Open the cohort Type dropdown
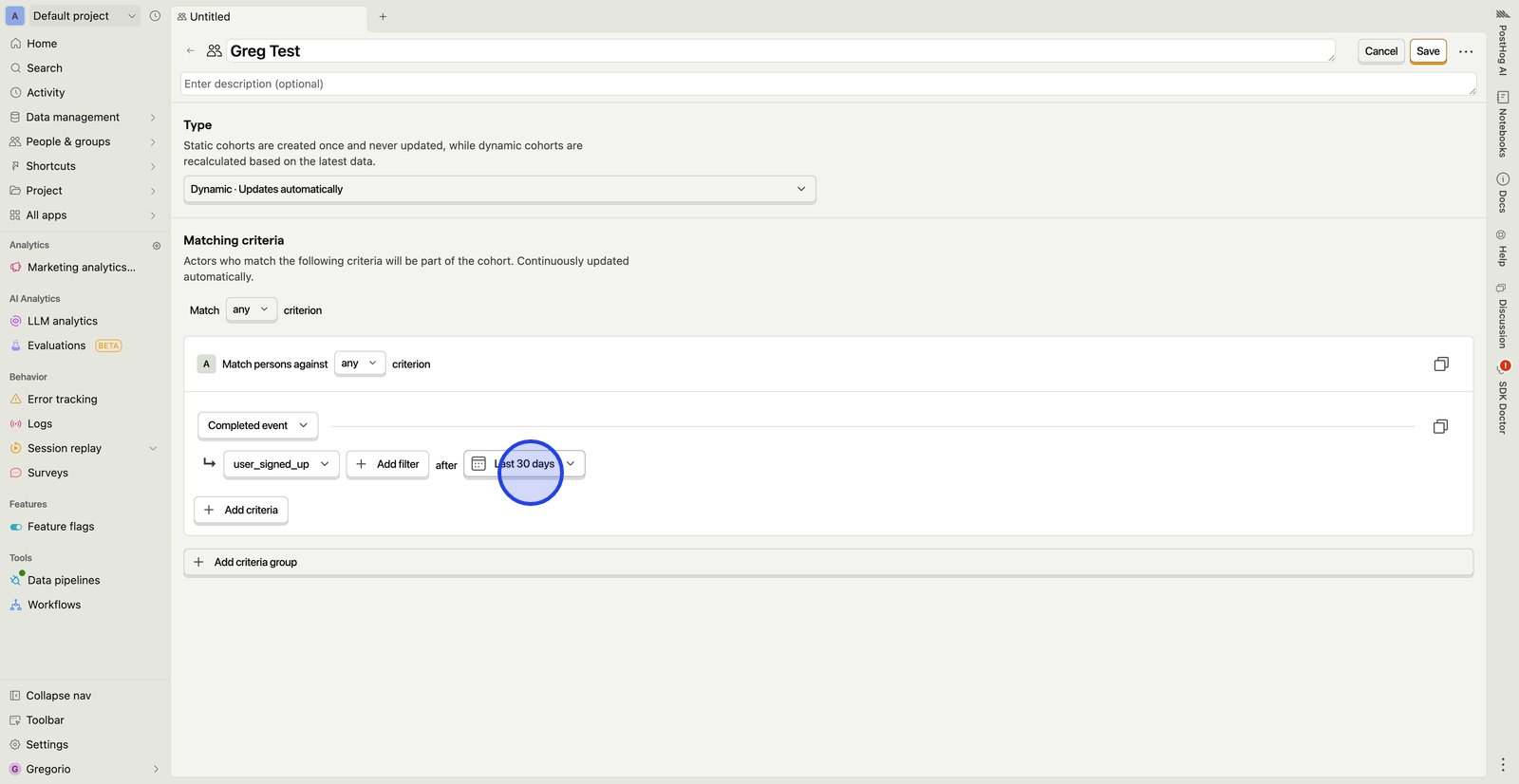This screenshot has height=784, width=1519. point(498,189)
